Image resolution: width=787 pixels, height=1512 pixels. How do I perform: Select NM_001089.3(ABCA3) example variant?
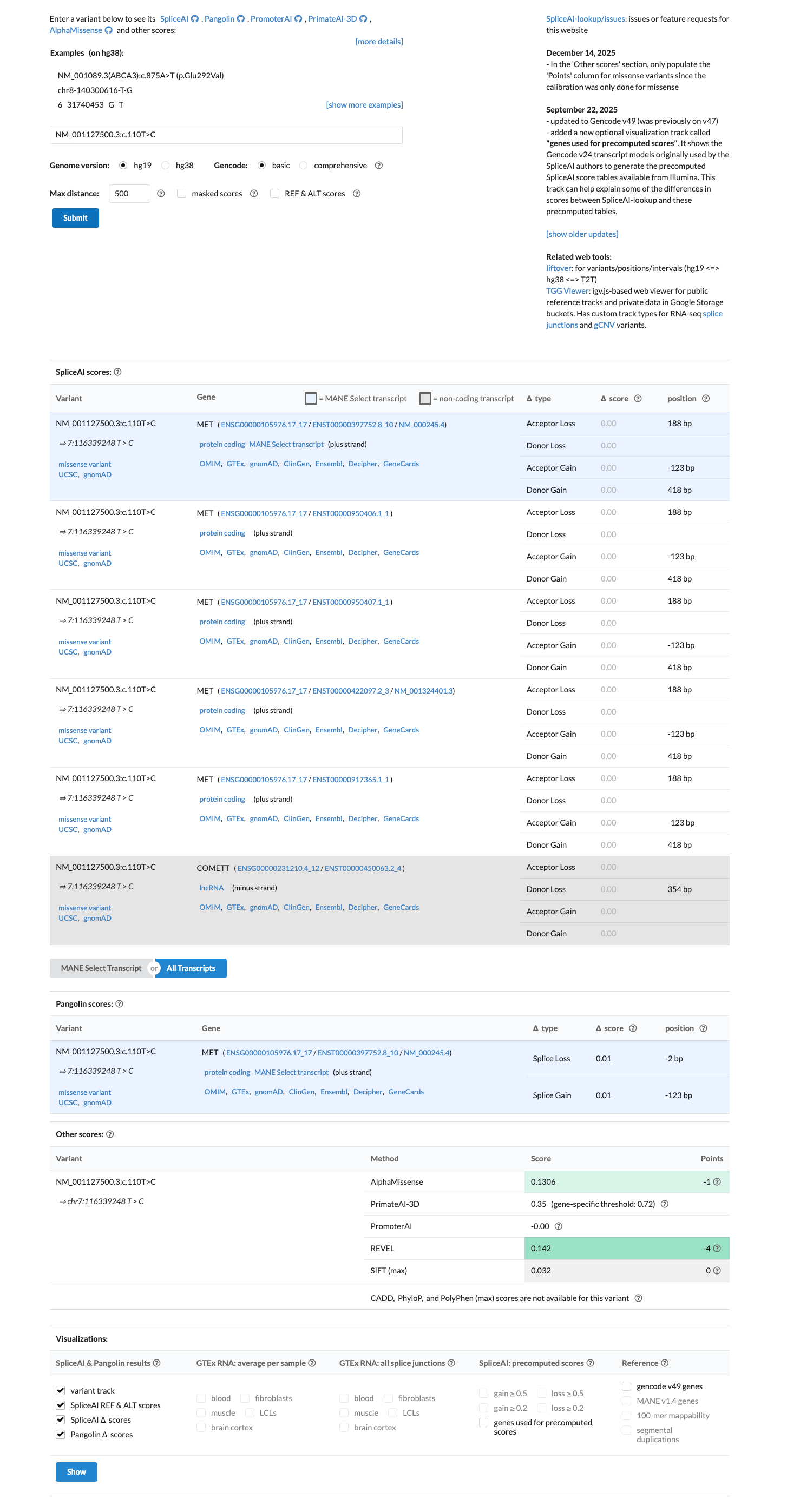[x=140, y=76]
